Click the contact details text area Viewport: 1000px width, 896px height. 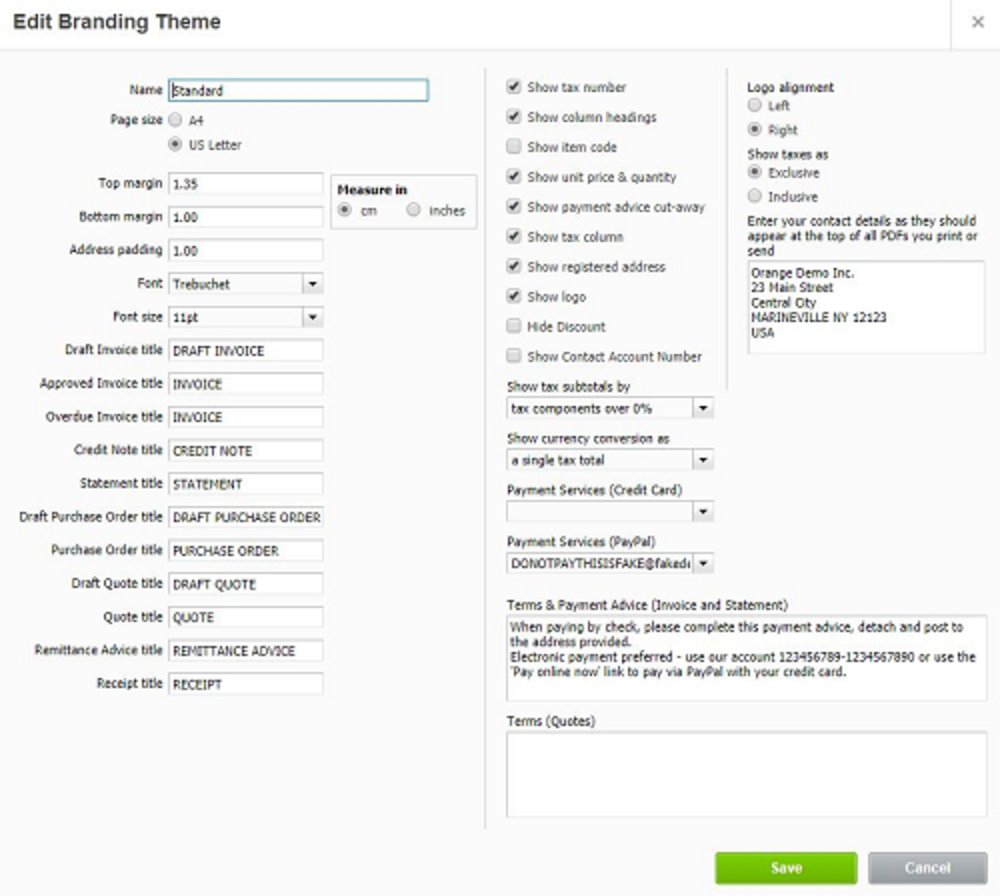point(866,307)
